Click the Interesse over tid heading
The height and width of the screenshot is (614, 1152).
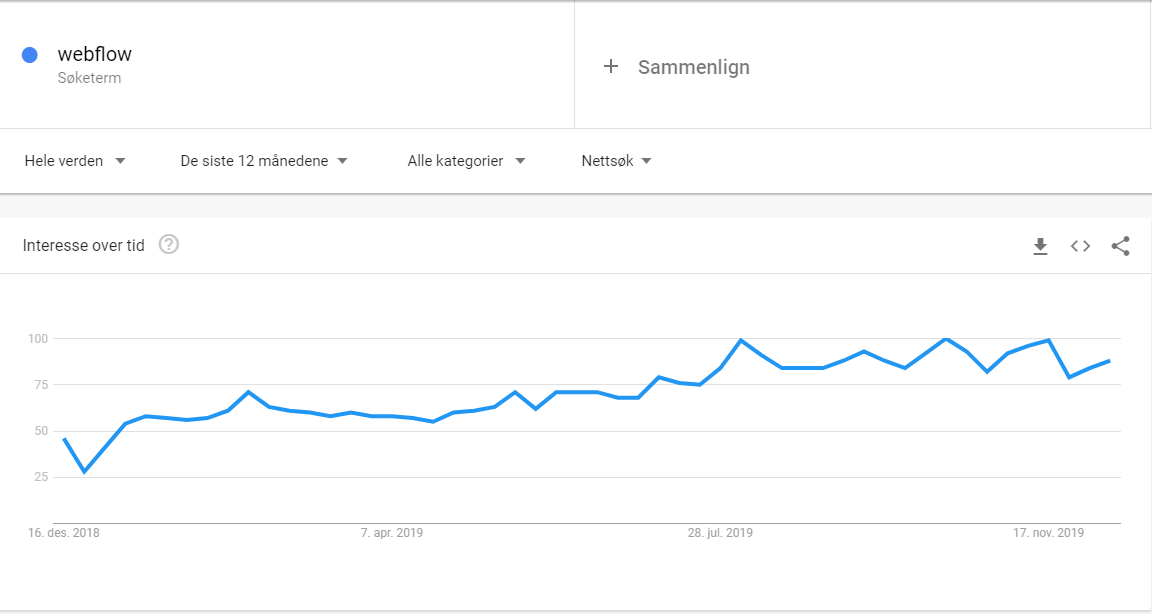click(x=84, y=245)
